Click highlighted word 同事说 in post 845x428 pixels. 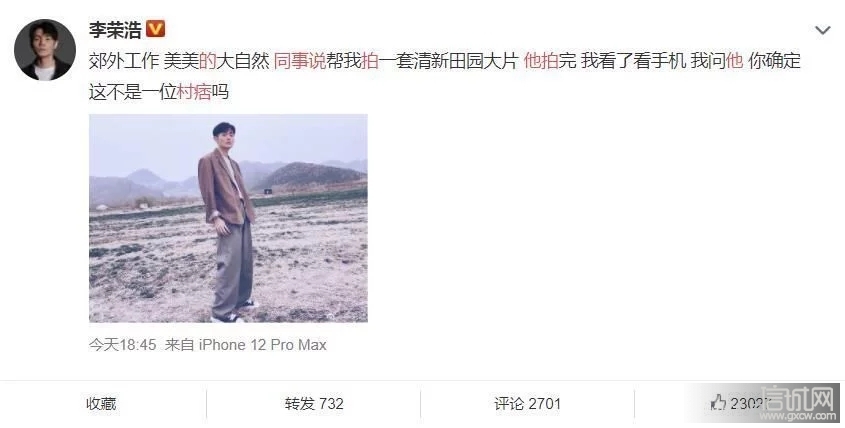coord(300,61)
